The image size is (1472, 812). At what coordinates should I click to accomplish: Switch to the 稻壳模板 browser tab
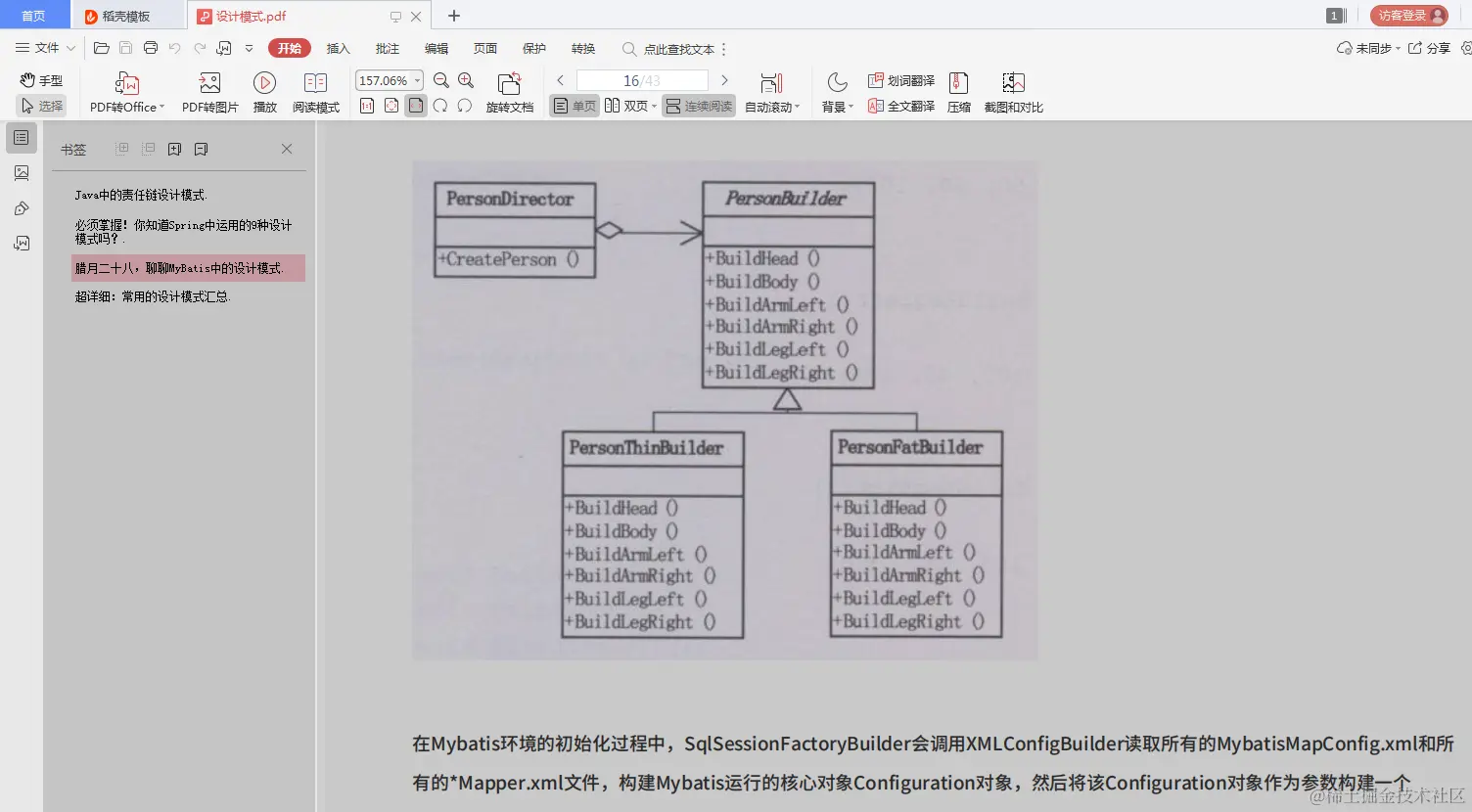point(127,15)
